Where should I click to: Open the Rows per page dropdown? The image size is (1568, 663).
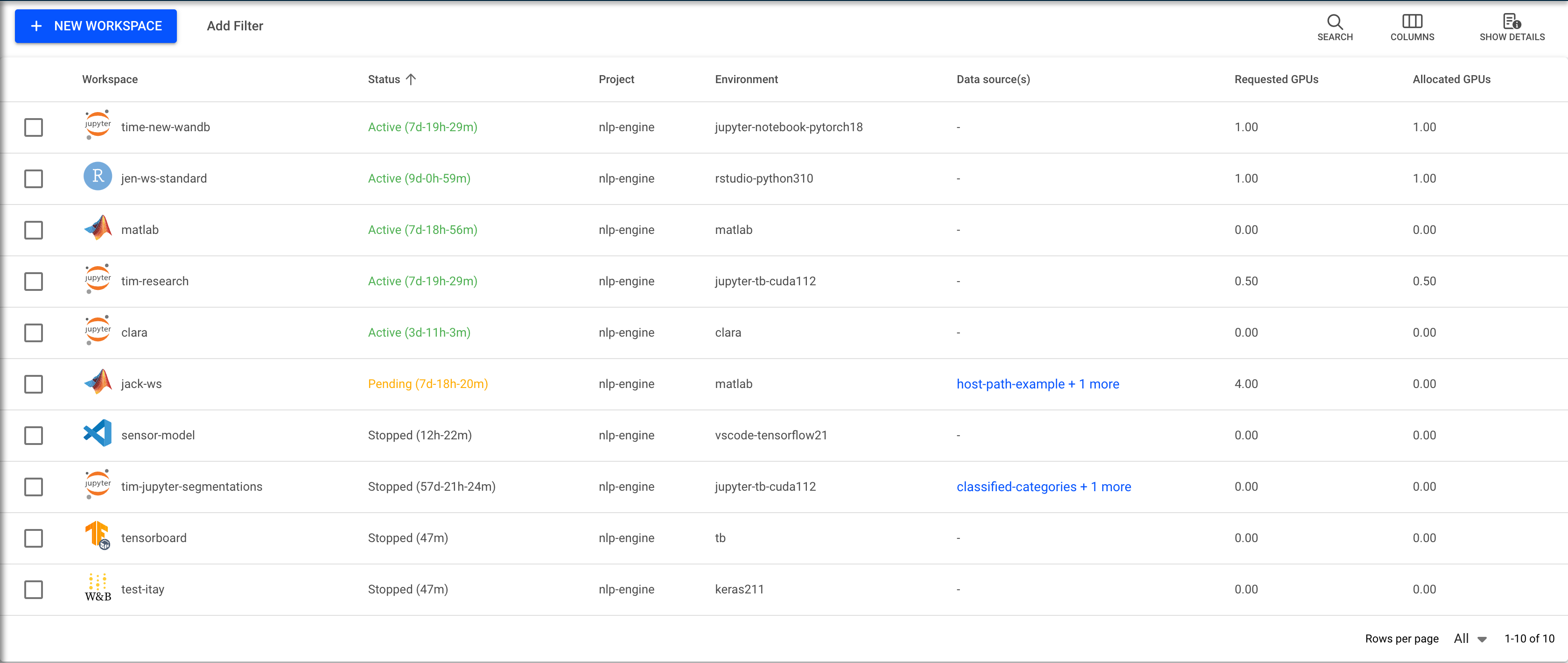coord(1470,639)
